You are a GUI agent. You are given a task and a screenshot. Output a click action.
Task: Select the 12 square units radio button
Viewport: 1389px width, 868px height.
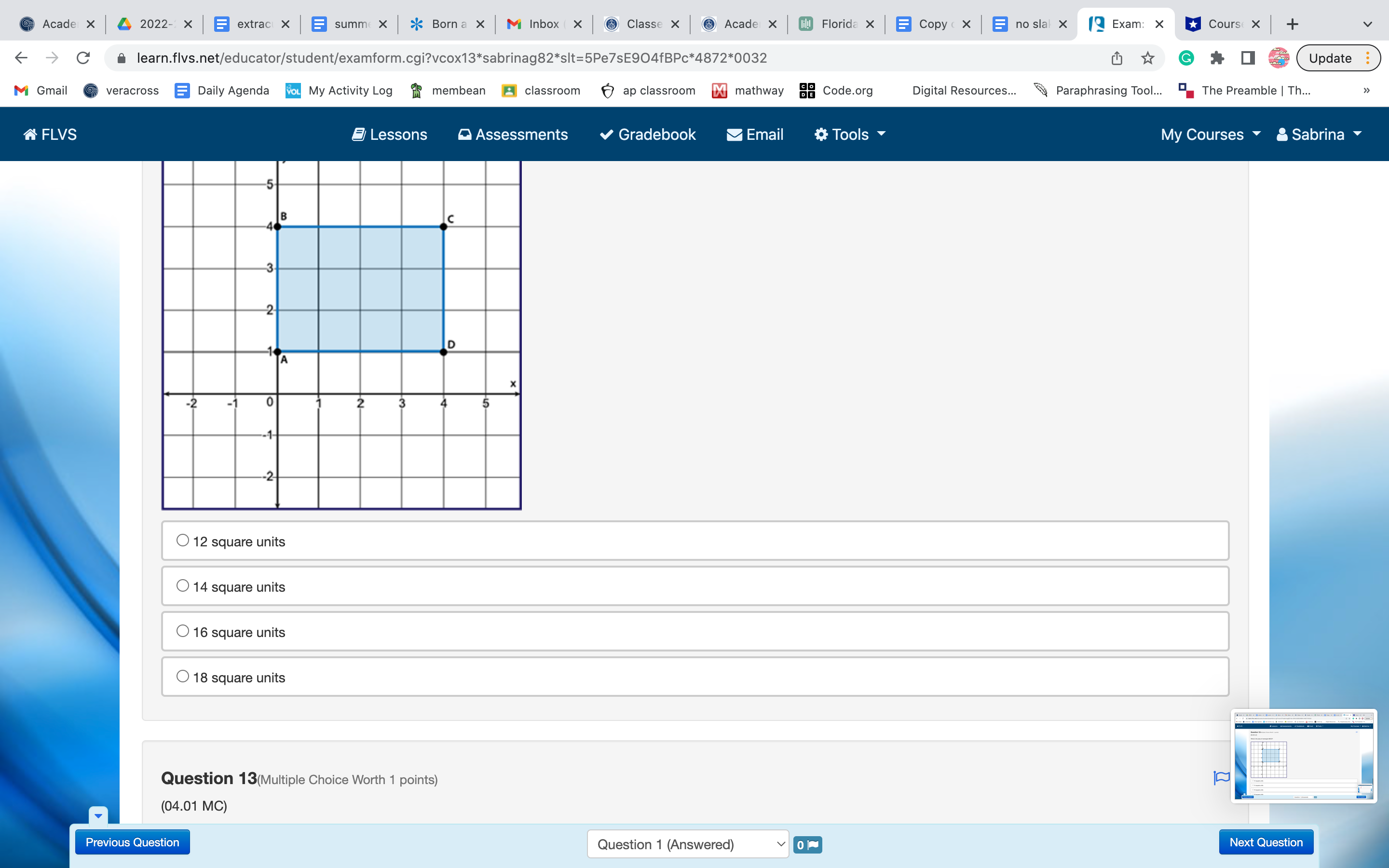point(183,541)
